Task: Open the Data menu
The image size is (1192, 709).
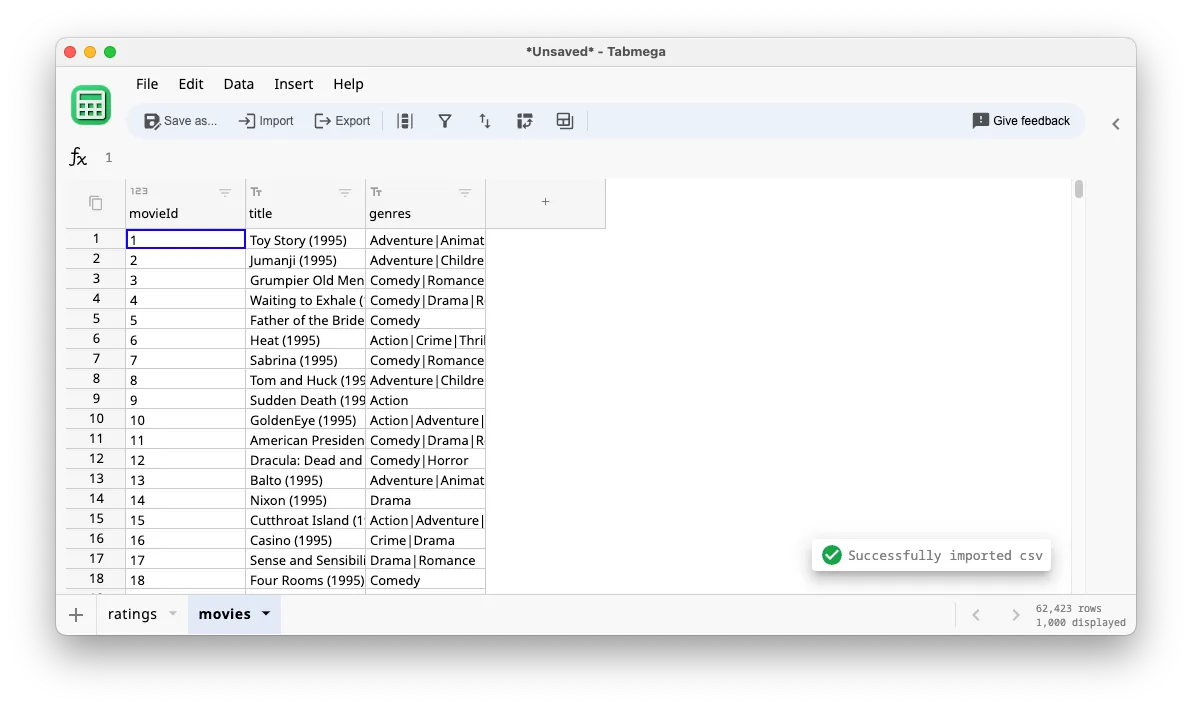Action: pos(238,84)
